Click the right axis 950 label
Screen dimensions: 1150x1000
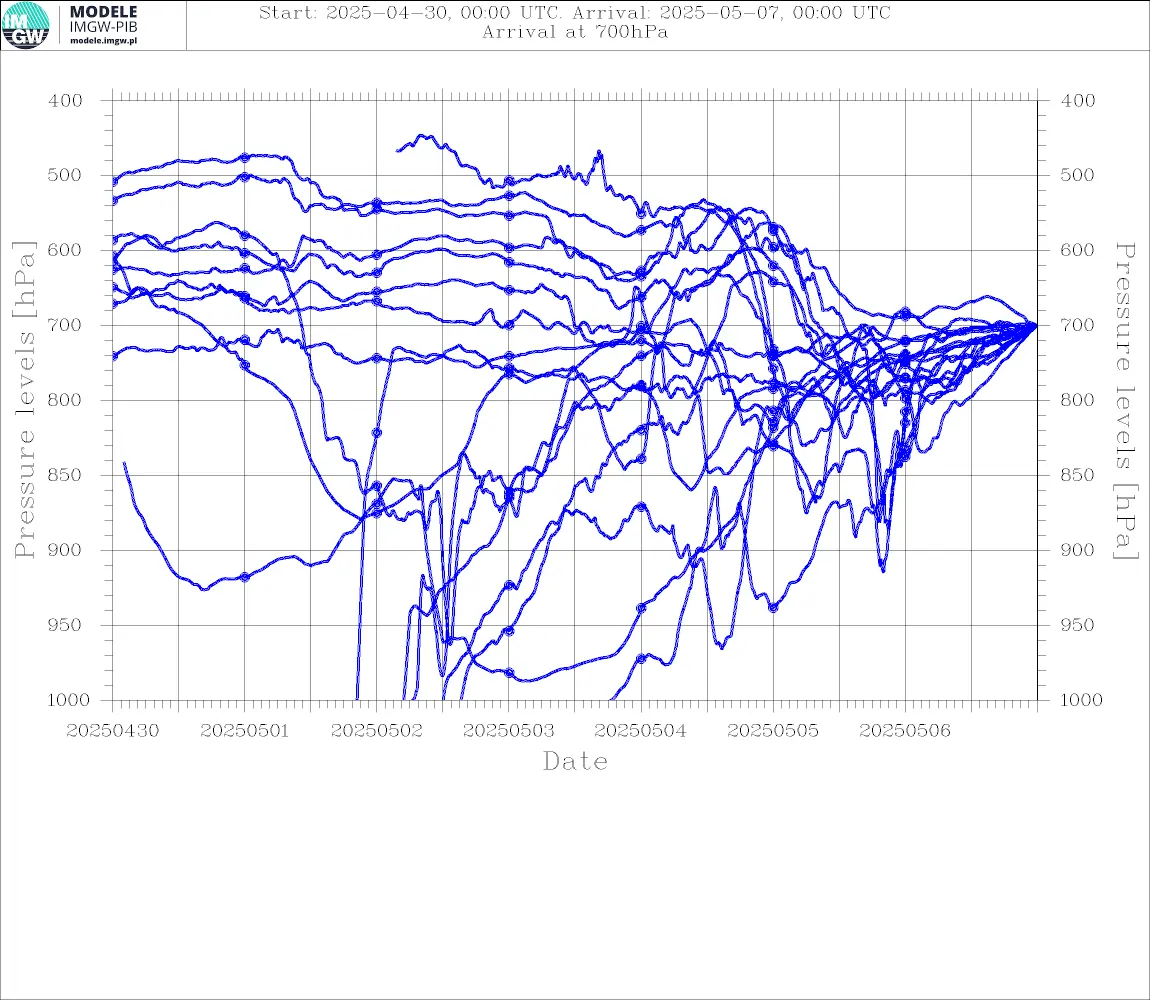click(x=1077, y=625)
